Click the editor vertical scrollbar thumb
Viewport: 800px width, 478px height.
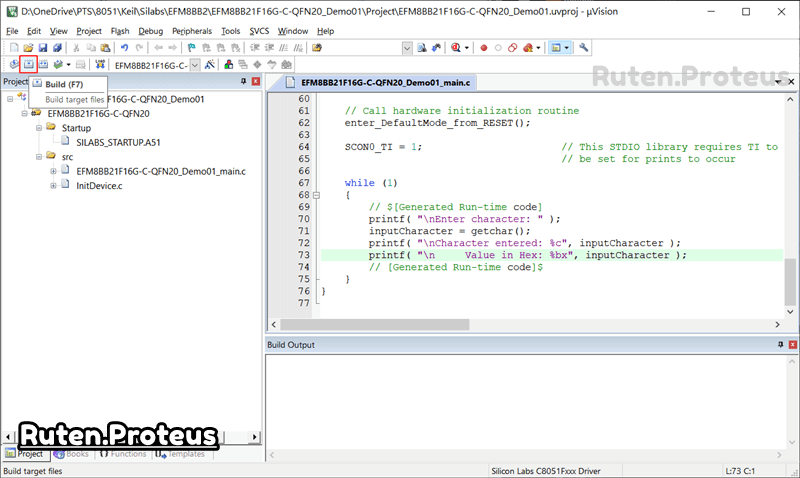click(x=790, y=281)
